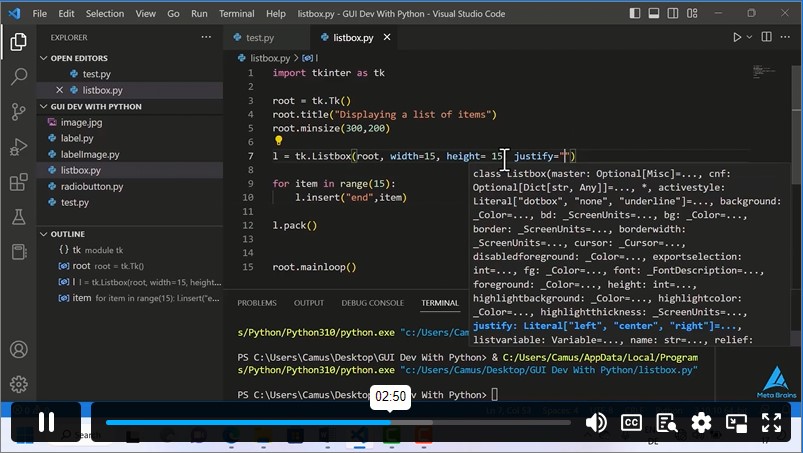This screenshot has height=453, width=803.
Task: Toggle closed captions CC button
Action: tap(631, 423)
